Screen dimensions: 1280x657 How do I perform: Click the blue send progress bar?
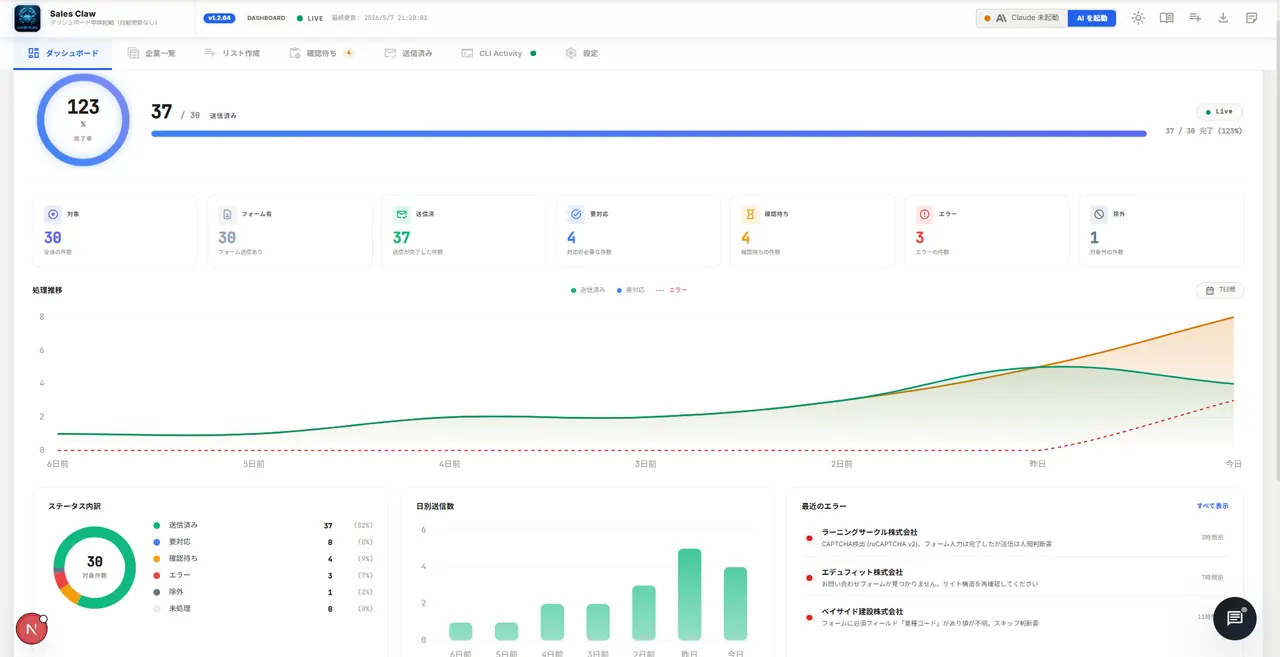click(648, 133)
